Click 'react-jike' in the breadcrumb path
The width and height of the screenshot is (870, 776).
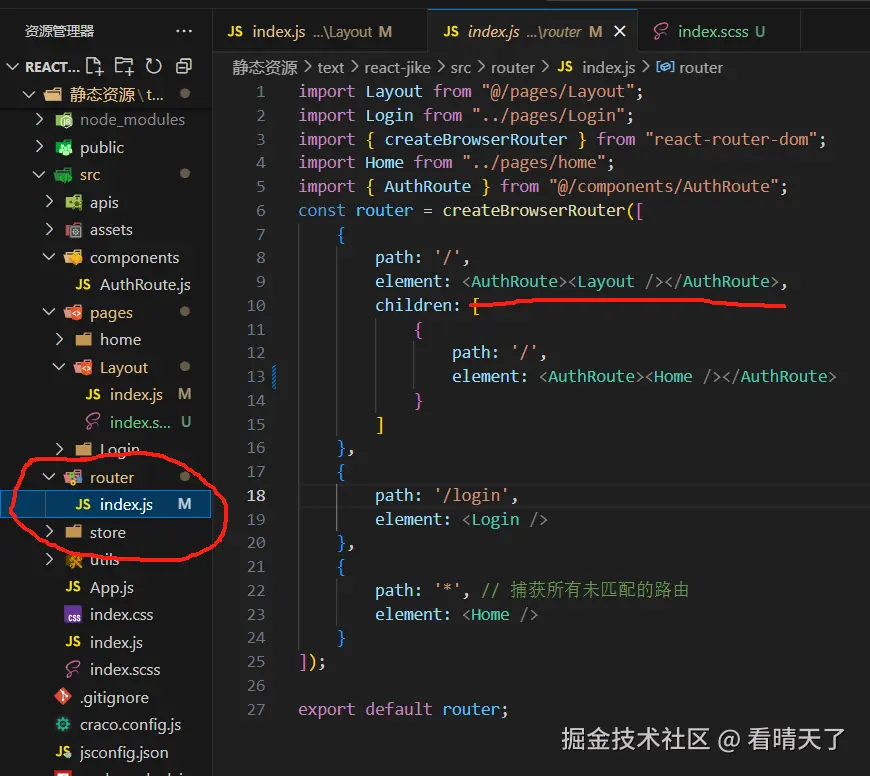pyautogui.click(x=397, y=68)
